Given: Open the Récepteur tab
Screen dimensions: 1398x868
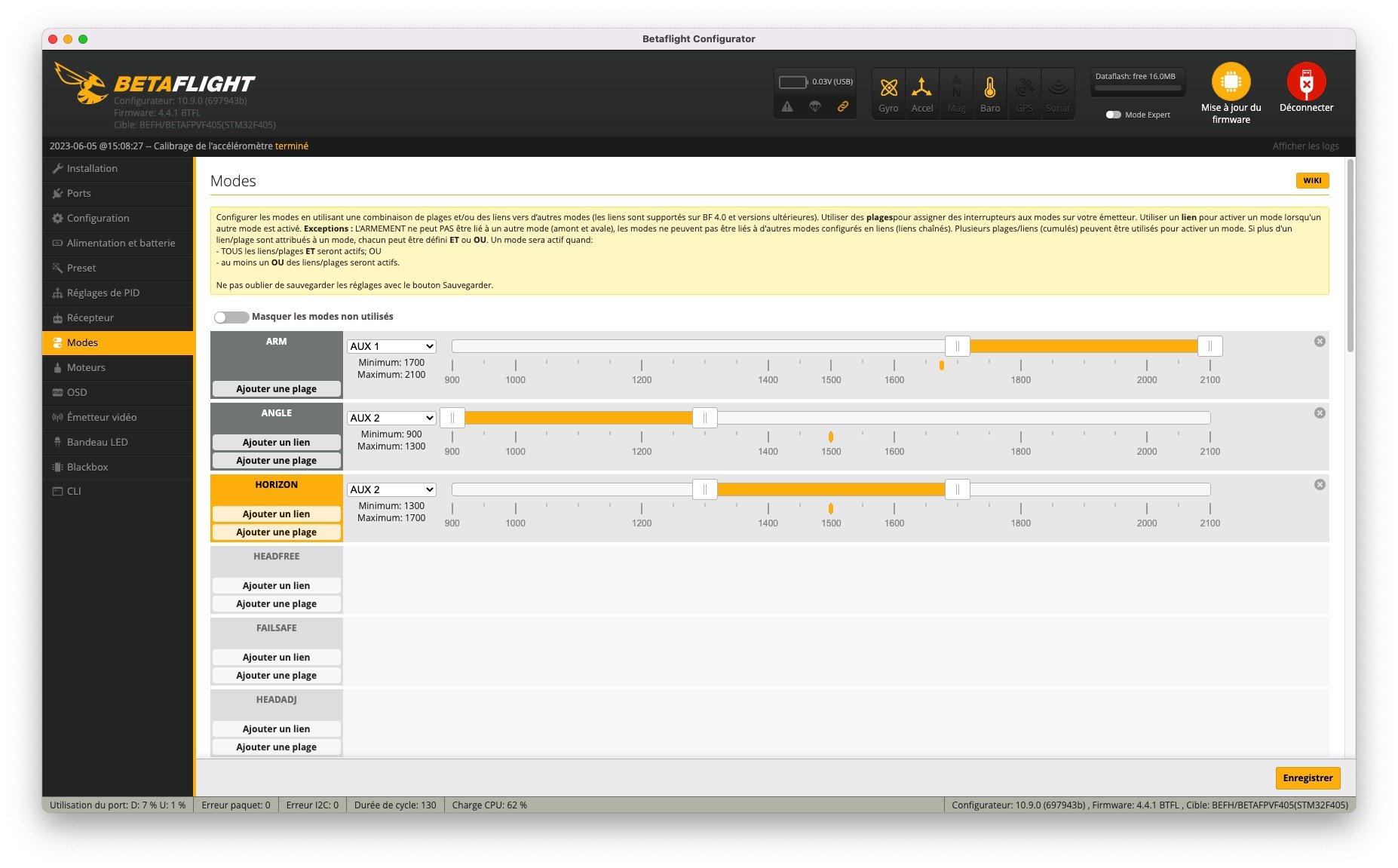Looking at the screenshot, I should pos(118,317).
